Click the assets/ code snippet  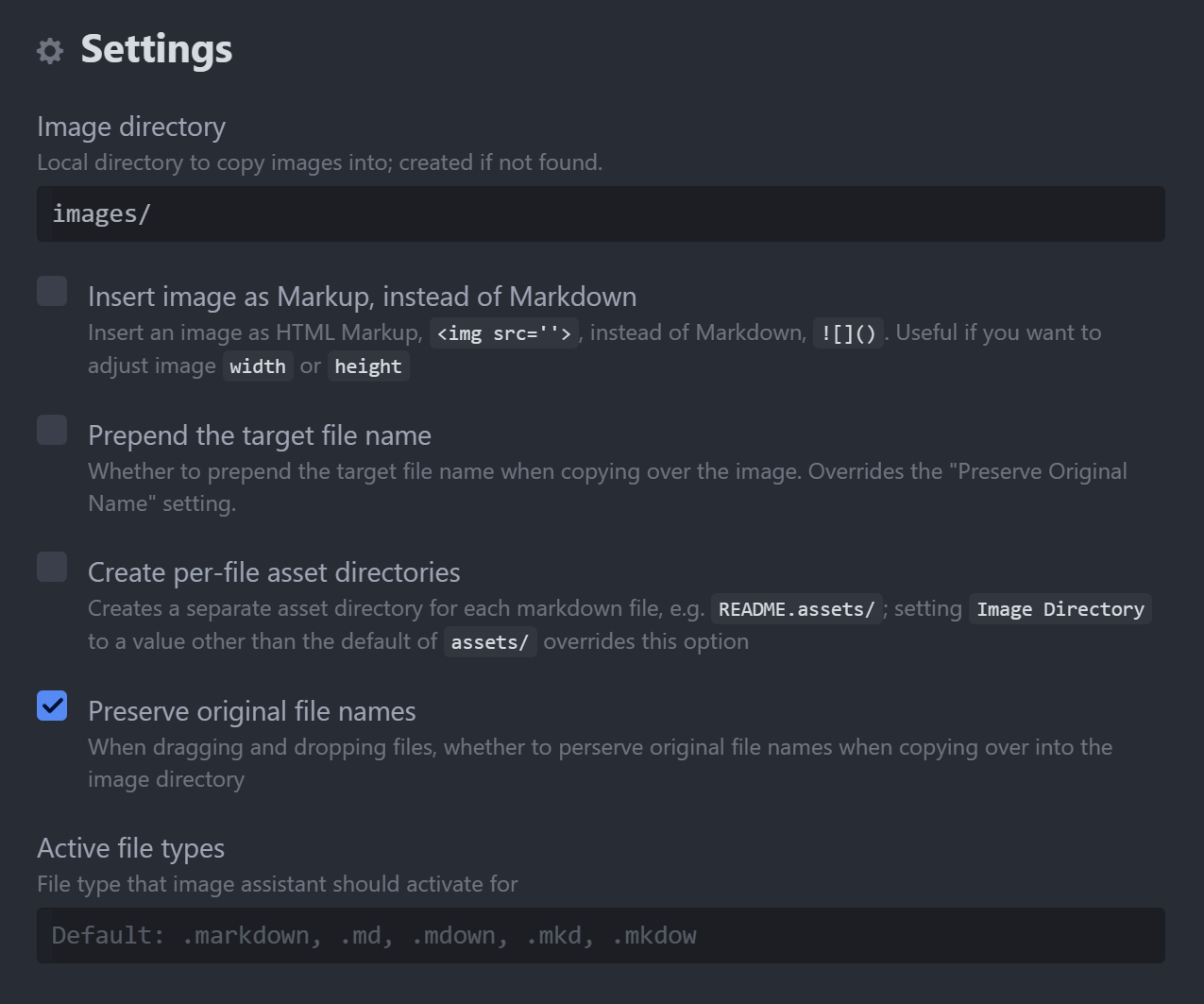490,641
